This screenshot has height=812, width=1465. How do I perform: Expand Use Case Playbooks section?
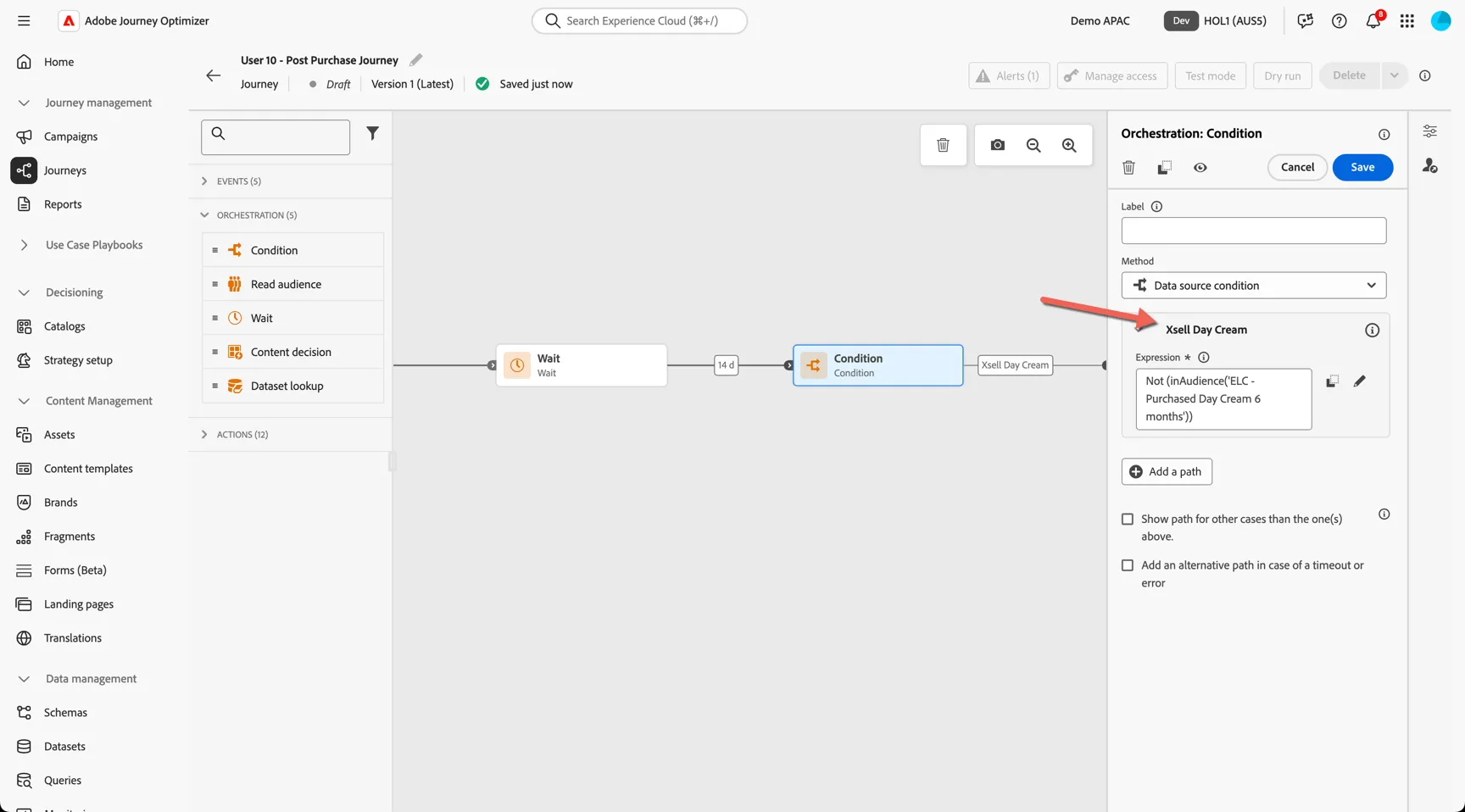(x=24, y=245)
